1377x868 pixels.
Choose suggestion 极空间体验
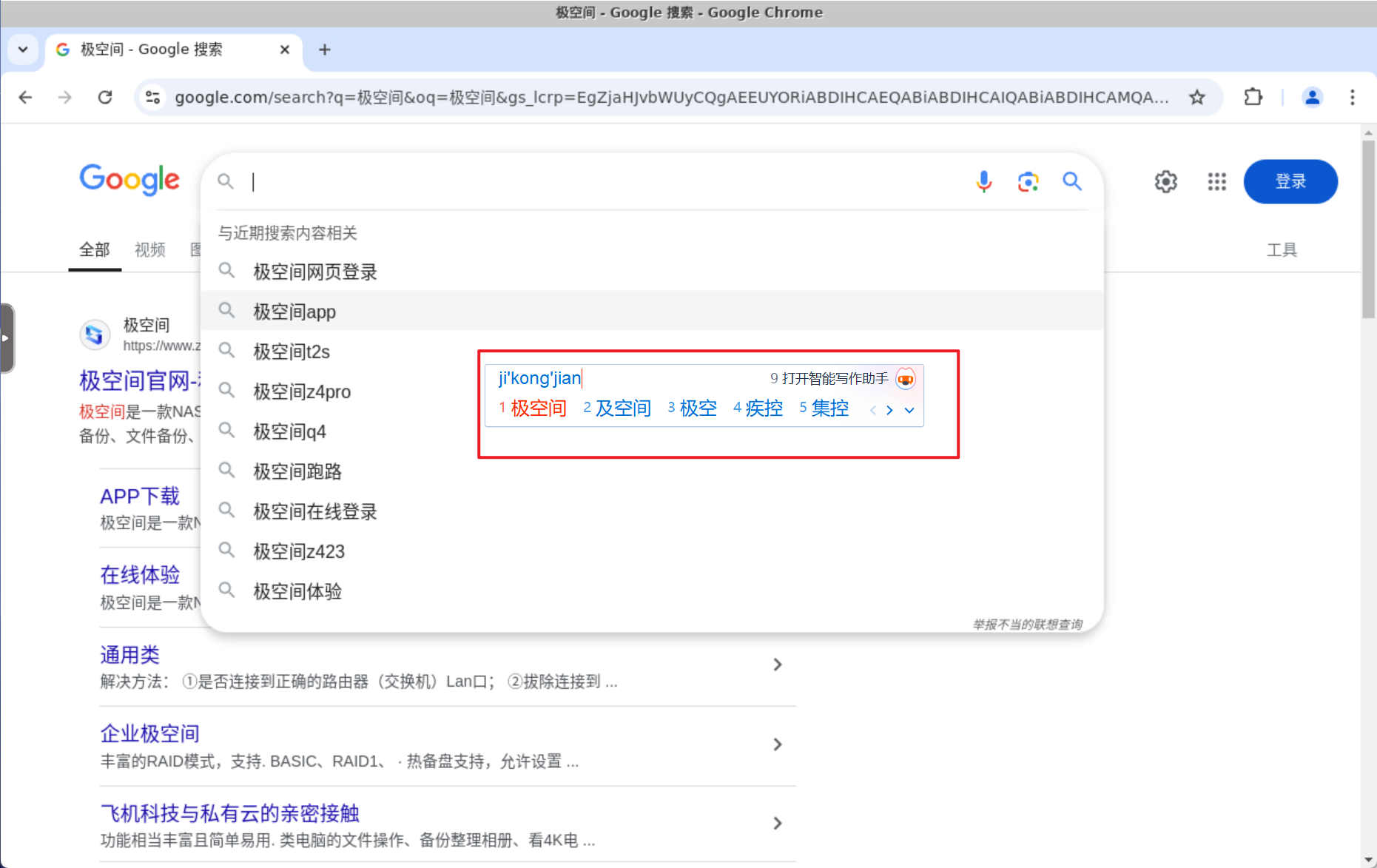(x=652, y=591)
